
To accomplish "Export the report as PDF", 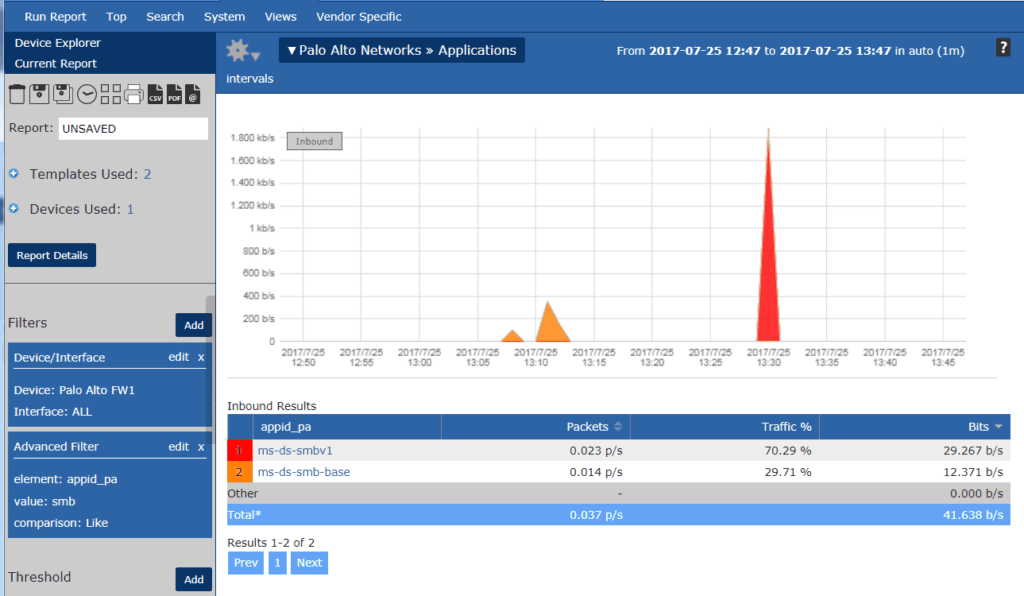I will (174, 94).
